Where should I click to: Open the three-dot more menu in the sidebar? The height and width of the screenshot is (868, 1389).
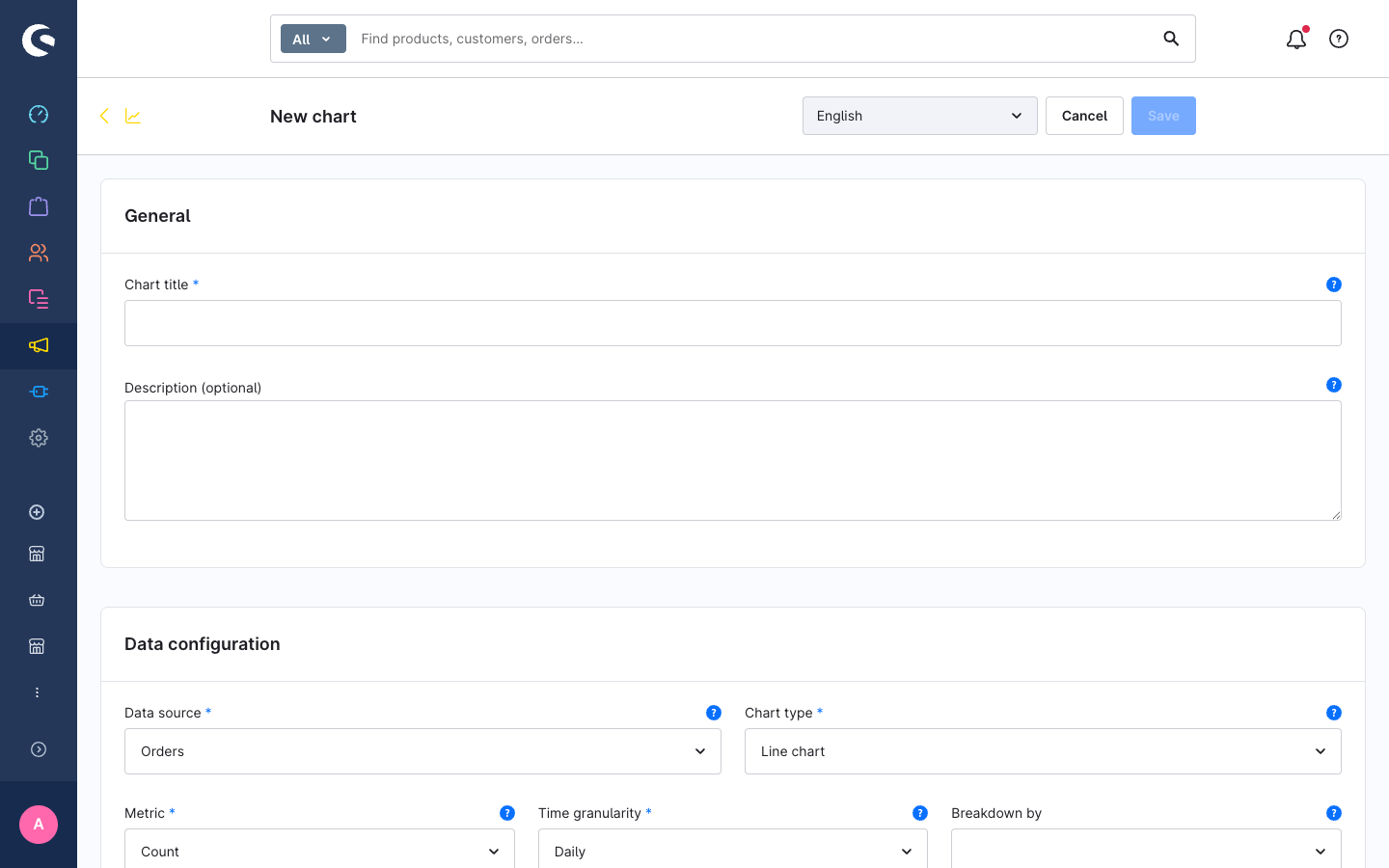37,692
